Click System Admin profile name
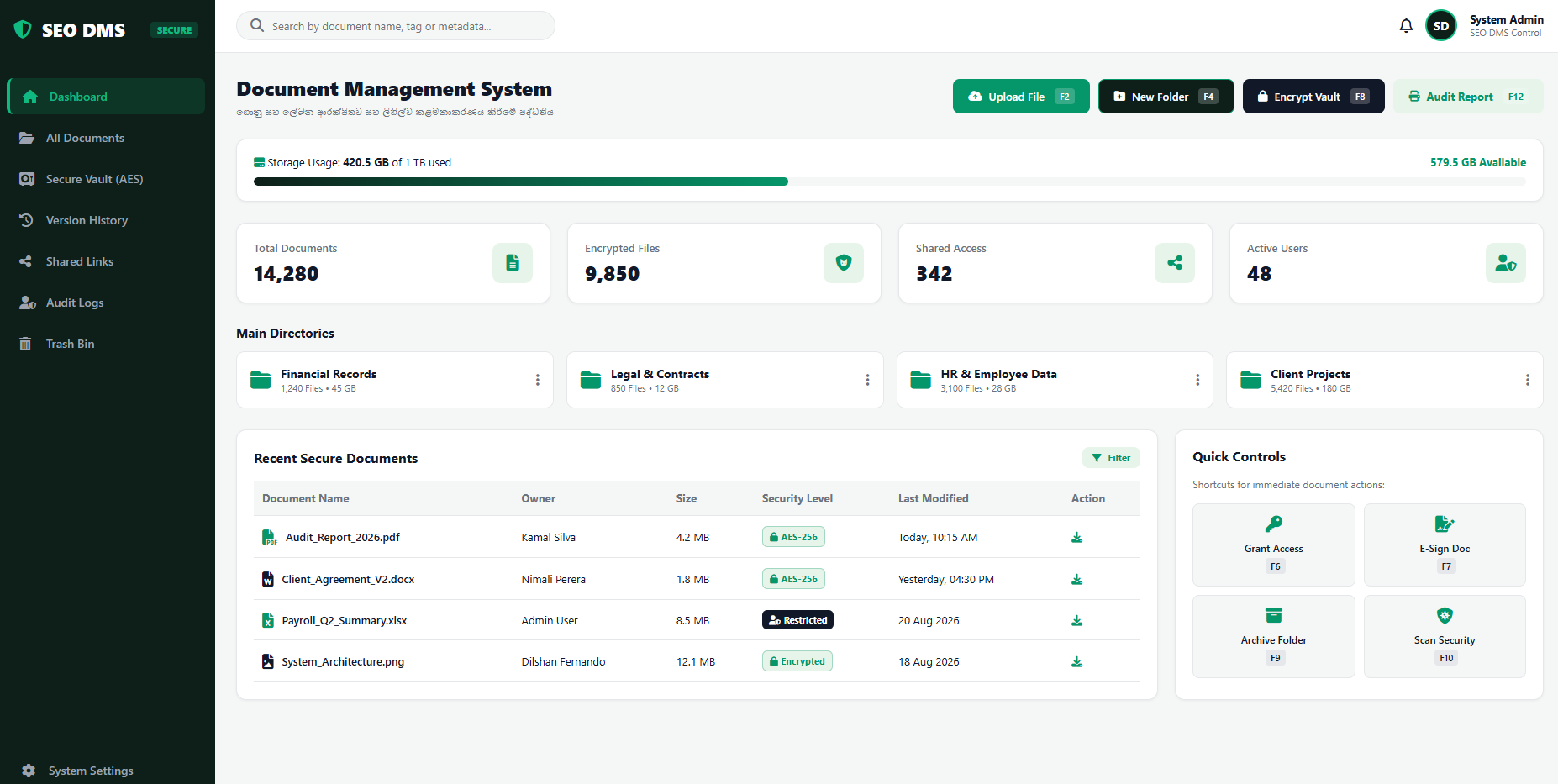Viewport: 1558px width, 784px height. [x=1507, y=19]
